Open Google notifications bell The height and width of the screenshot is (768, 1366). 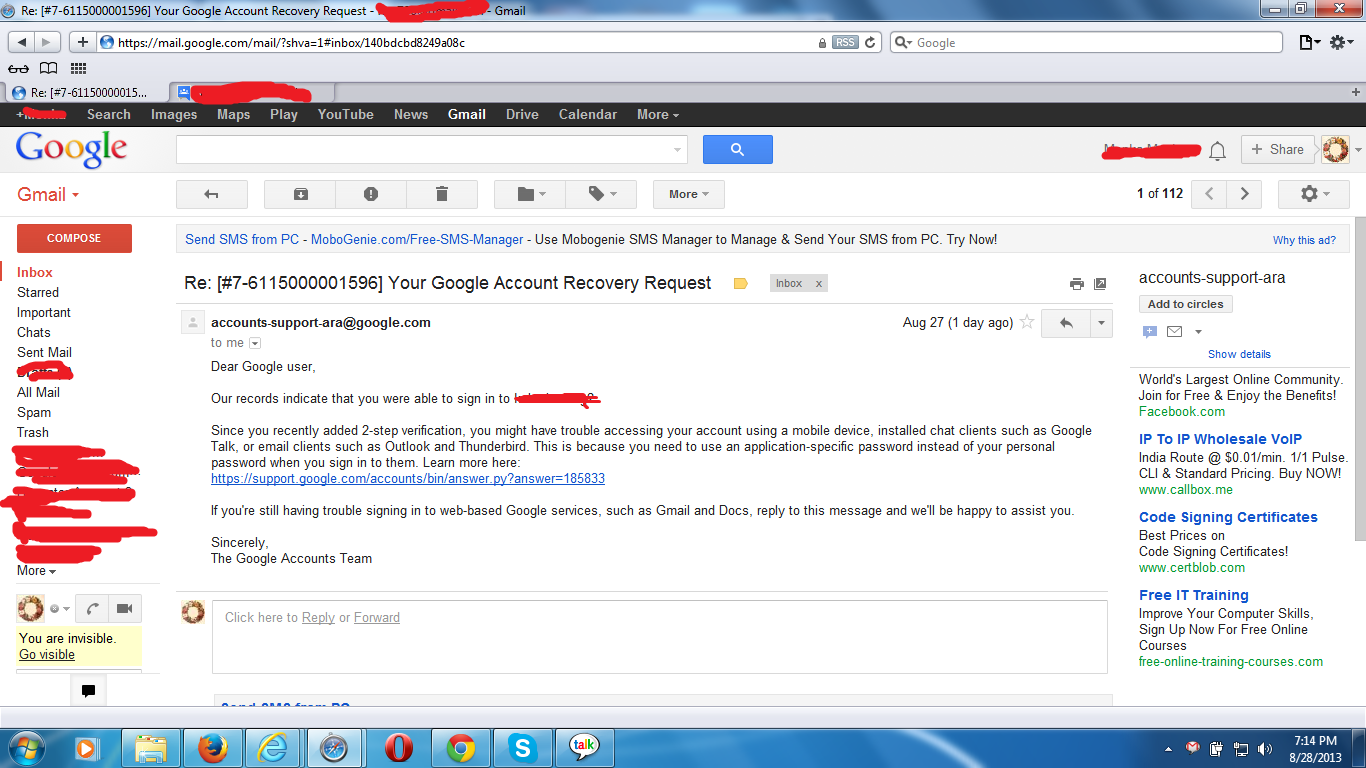pyautogui.click(x=1217, y=150)
